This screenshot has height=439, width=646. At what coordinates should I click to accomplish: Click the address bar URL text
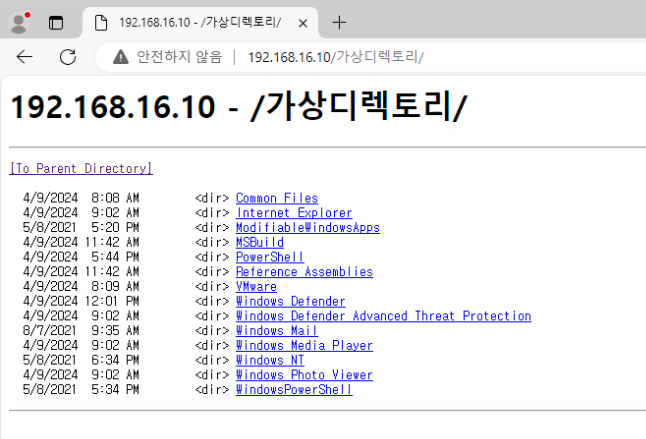336,57
